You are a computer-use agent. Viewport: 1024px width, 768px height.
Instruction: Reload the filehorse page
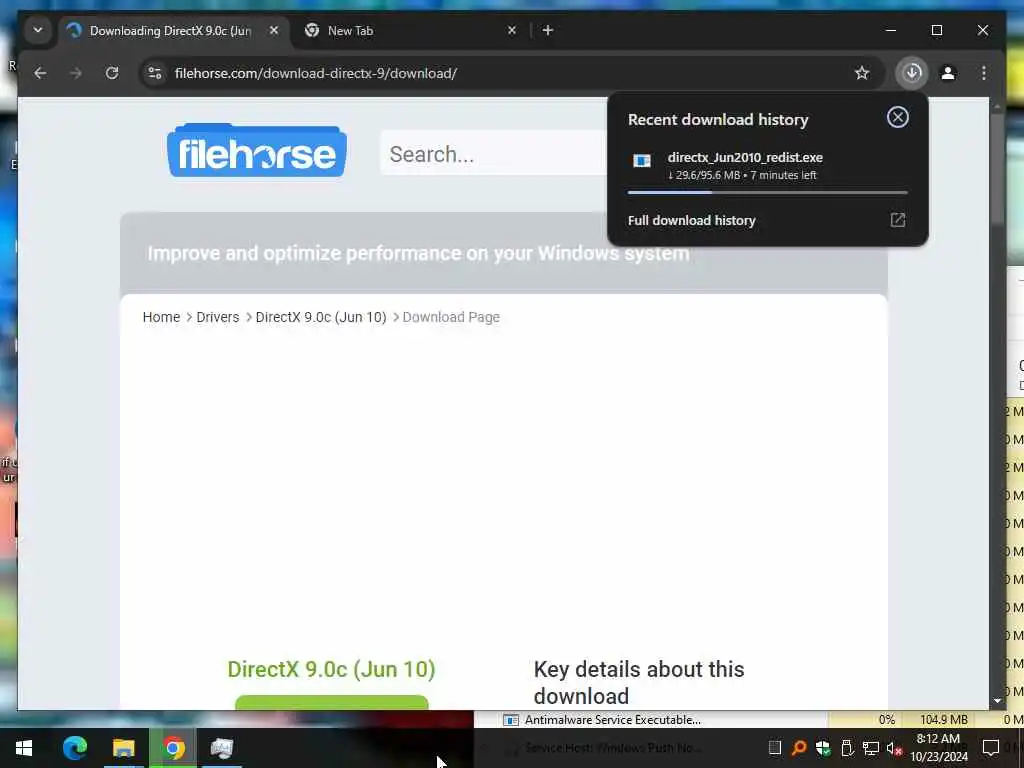click(112, 73)
